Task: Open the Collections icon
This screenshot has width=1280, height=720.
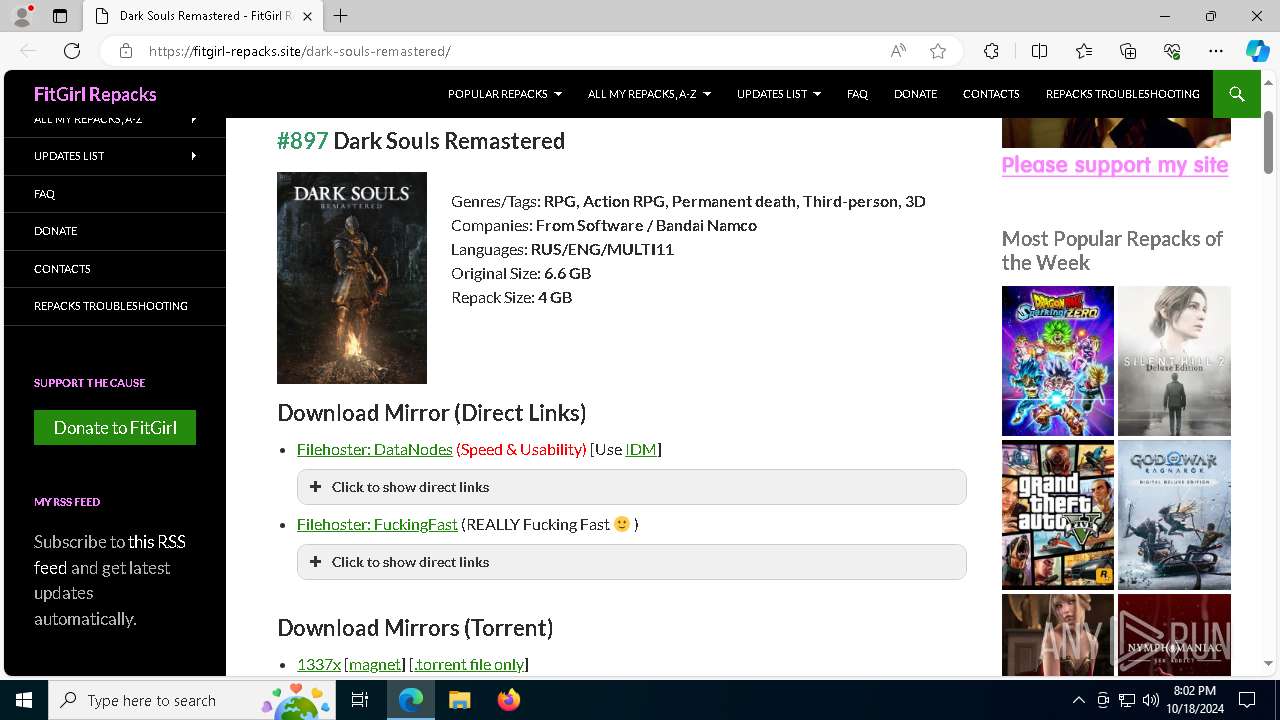Action: (1128, 51)
